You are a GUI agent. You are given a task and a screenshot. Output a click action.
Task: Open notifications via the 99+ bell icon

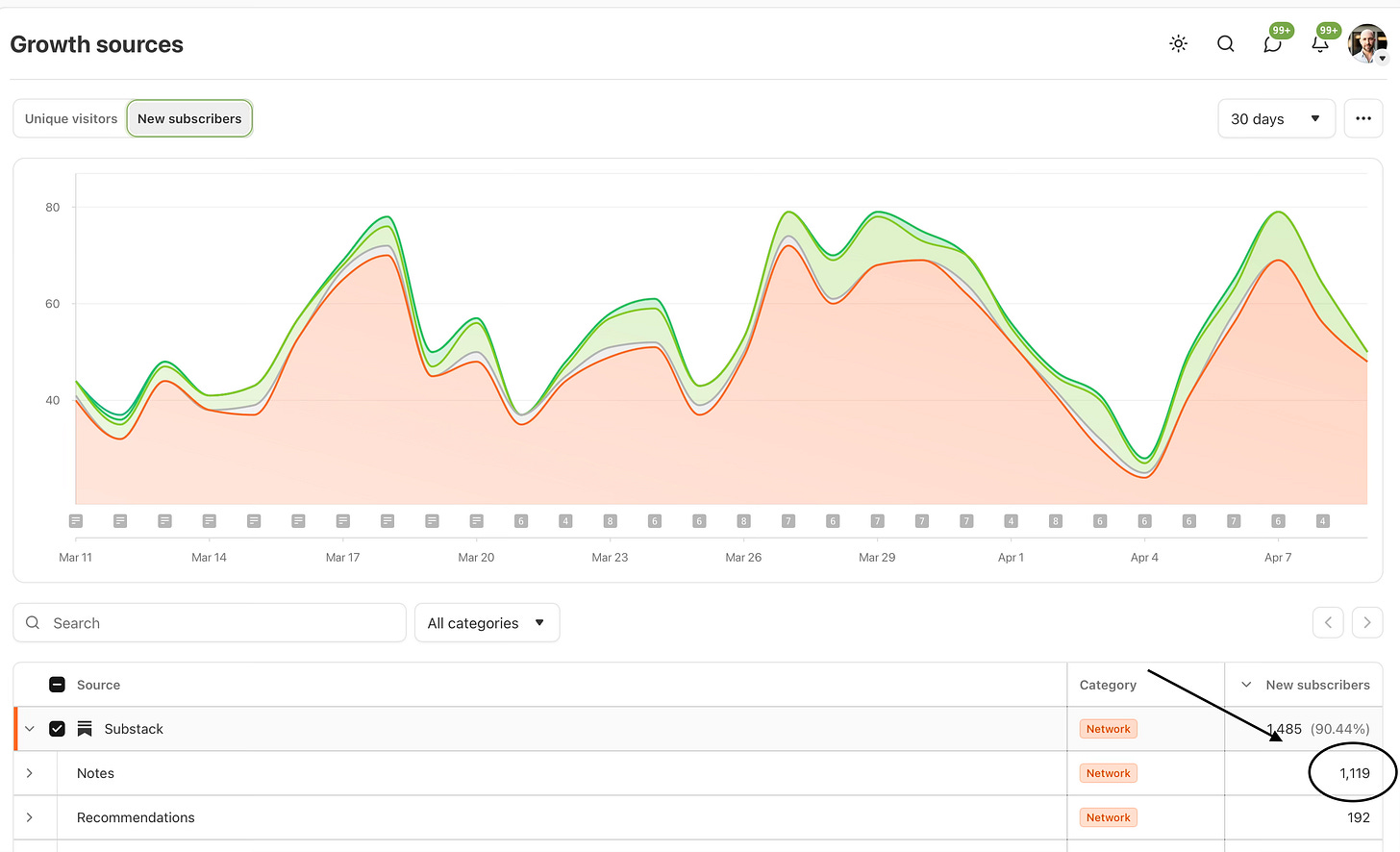point(1319,43)
